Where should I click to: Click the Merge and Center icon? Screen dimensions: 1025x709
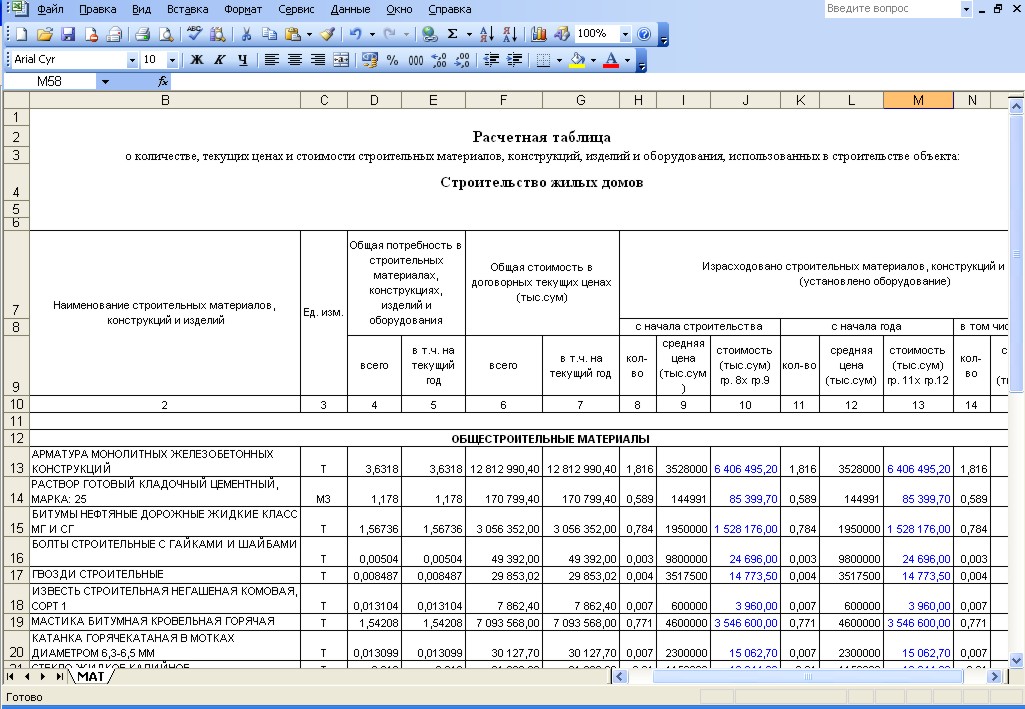(x=341, y=60)
